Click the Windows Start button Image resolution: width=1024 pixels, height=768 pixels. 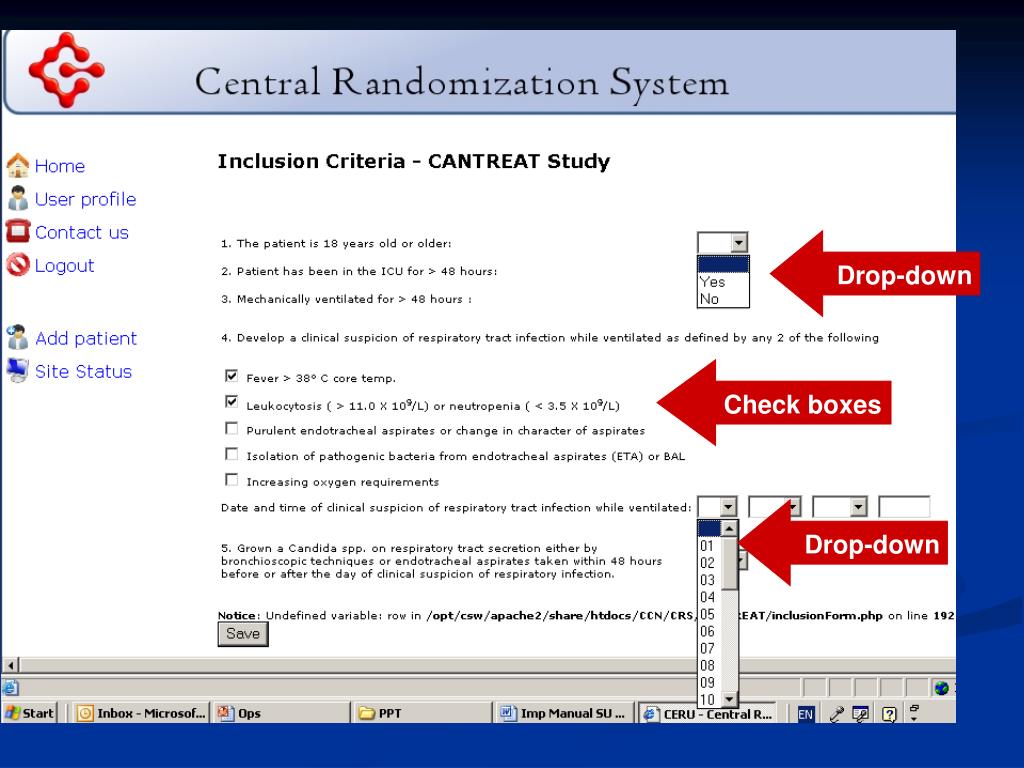[x=29, y=713]
